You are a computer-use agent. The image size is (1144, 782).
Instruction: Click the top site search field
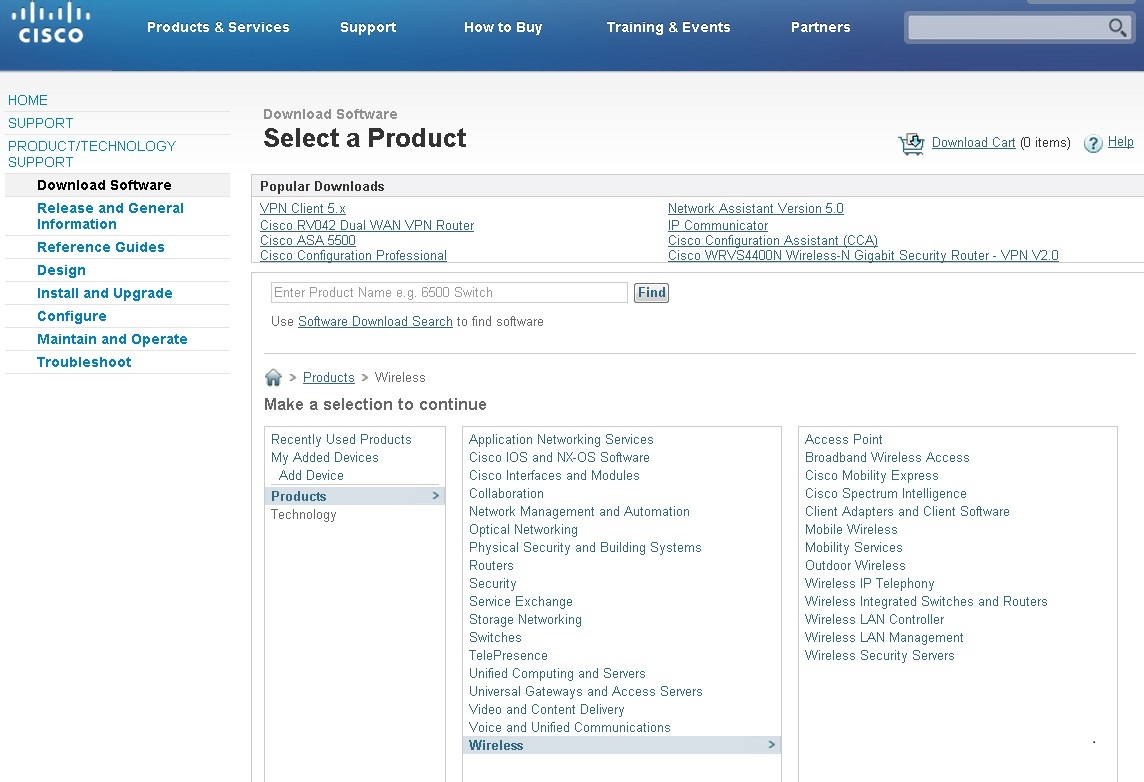coord(1007,28)
